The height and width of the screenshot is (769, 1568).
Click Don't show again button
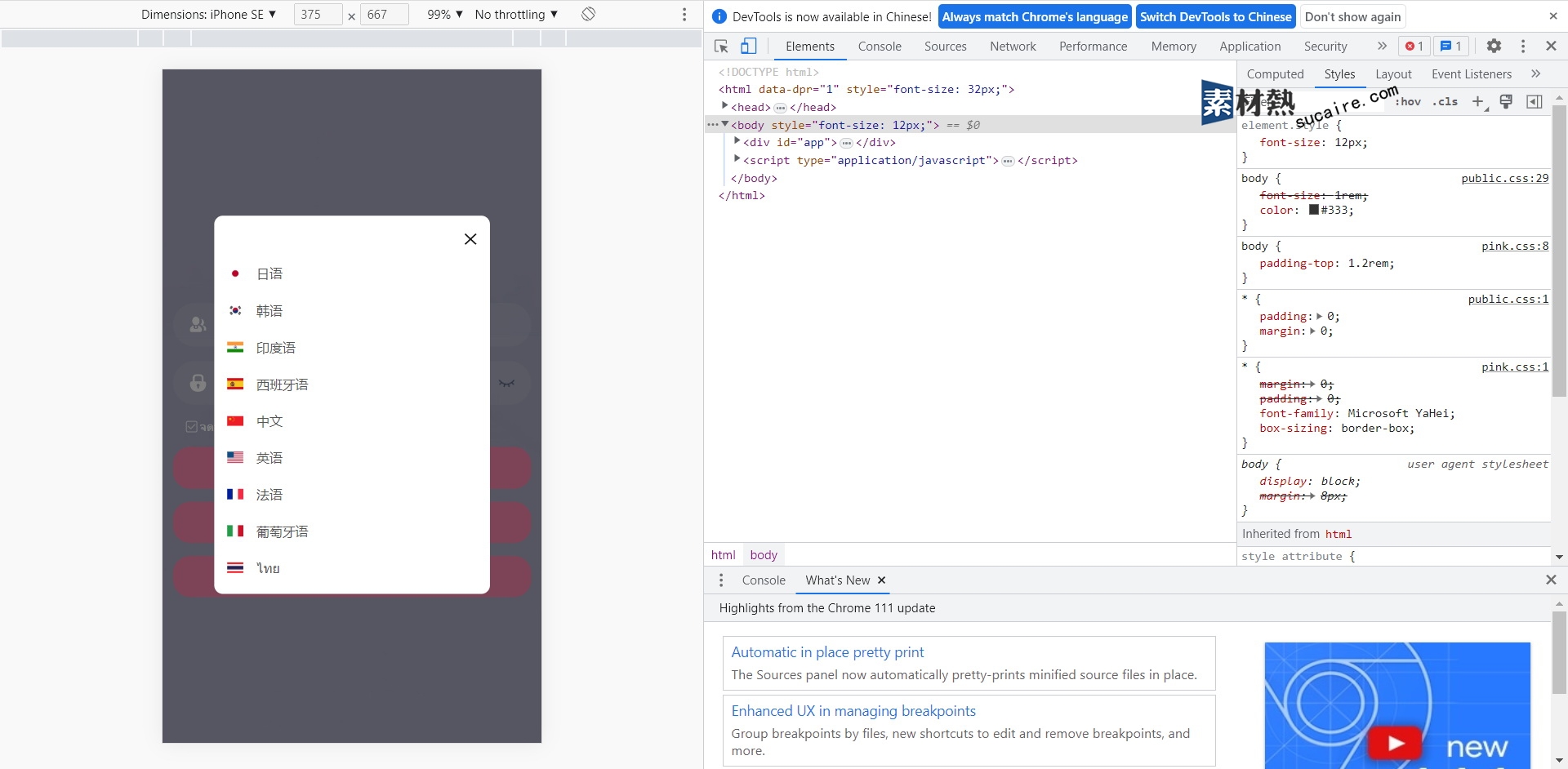pyautogui.click(x=1352, y=16)
